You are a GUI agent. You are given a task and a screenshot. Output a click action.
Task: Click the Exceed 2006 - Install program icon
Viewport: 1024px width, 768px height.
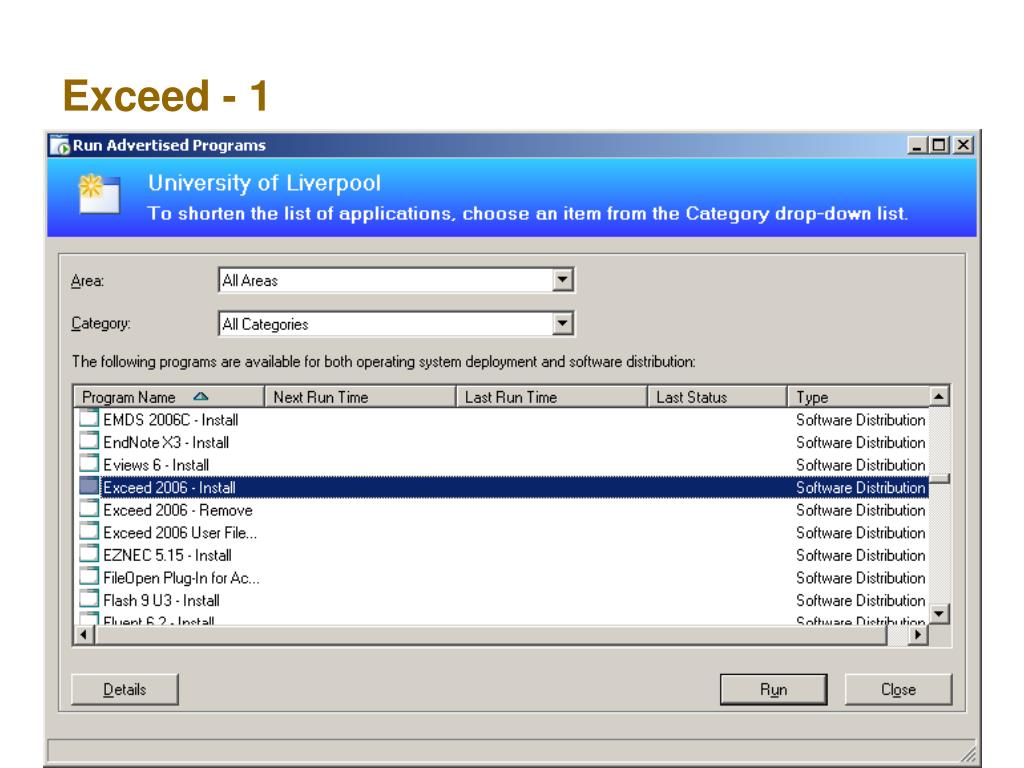[89, 487]
